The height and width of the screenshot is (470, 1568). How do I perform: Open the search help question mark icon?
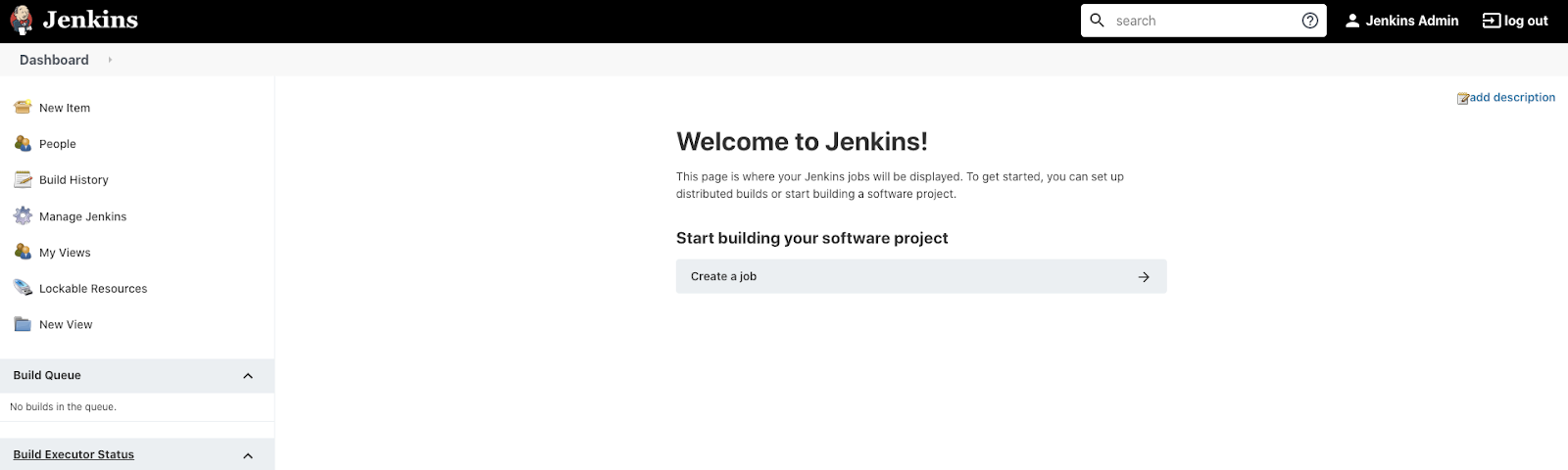pyautogui.click(x=1309, y=21)
